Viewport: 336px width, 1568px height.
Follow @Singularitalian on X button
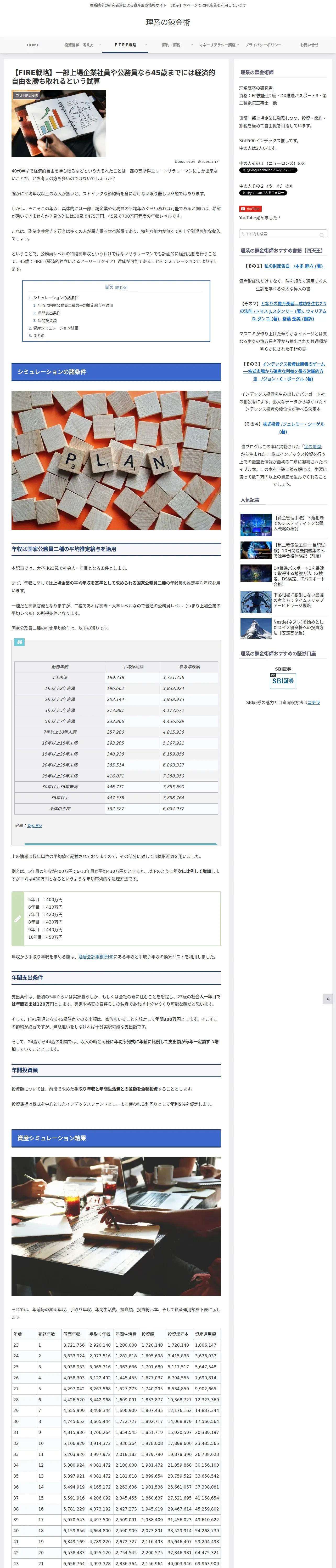(268, 170)
